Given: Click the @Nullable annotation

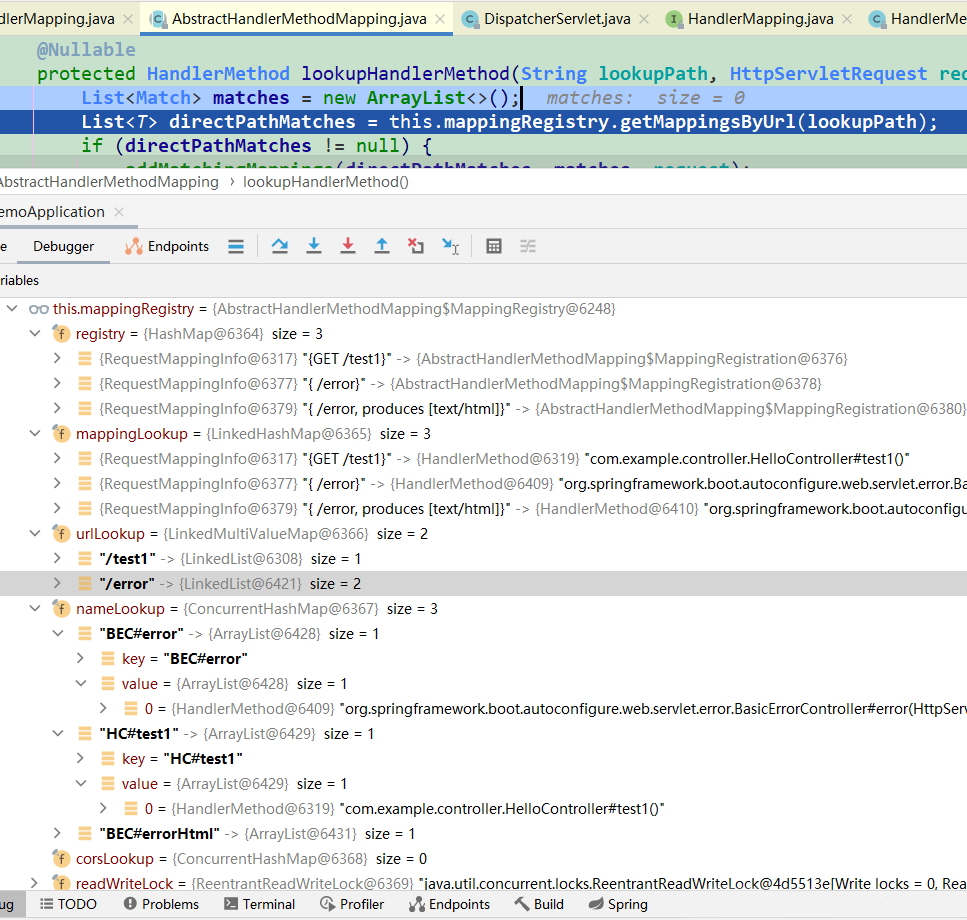Looking at the screenshot, I should (86, 50).
